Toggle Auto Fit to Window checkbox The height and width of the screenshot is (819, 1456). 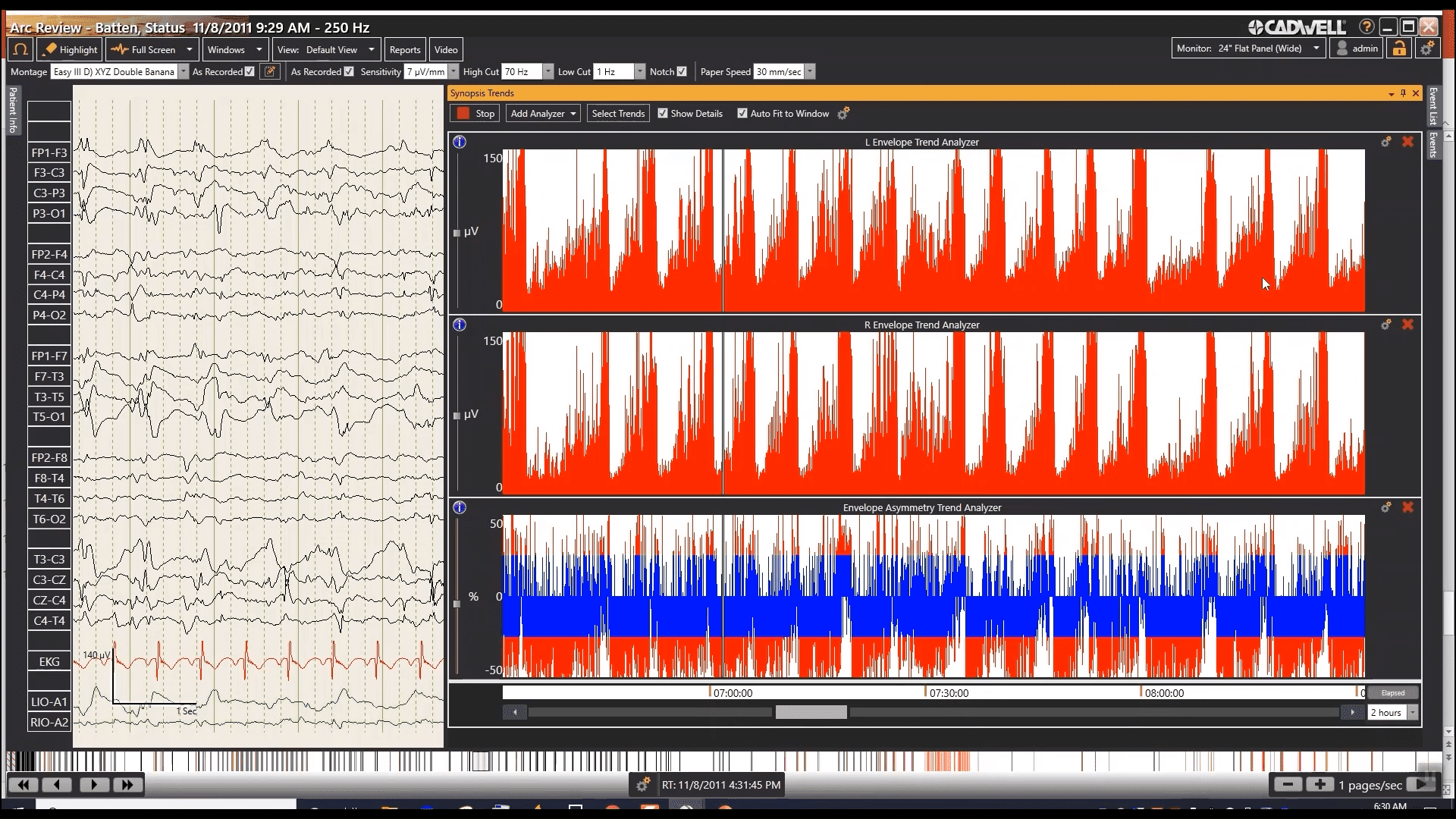pos(742,114)
